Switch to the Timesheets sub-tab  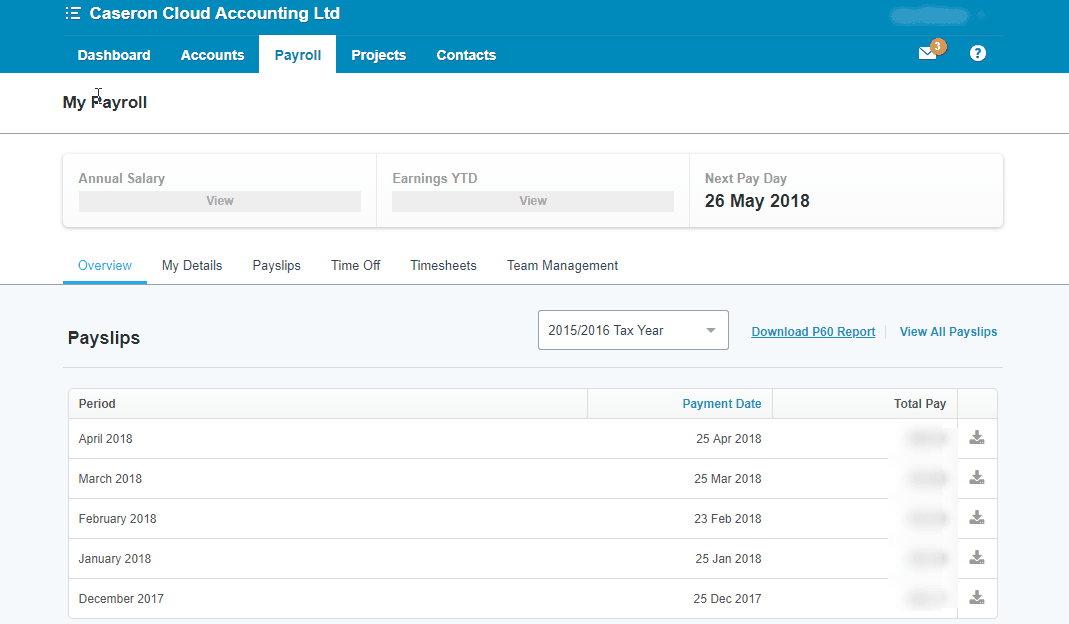click(x=443, y=265)
